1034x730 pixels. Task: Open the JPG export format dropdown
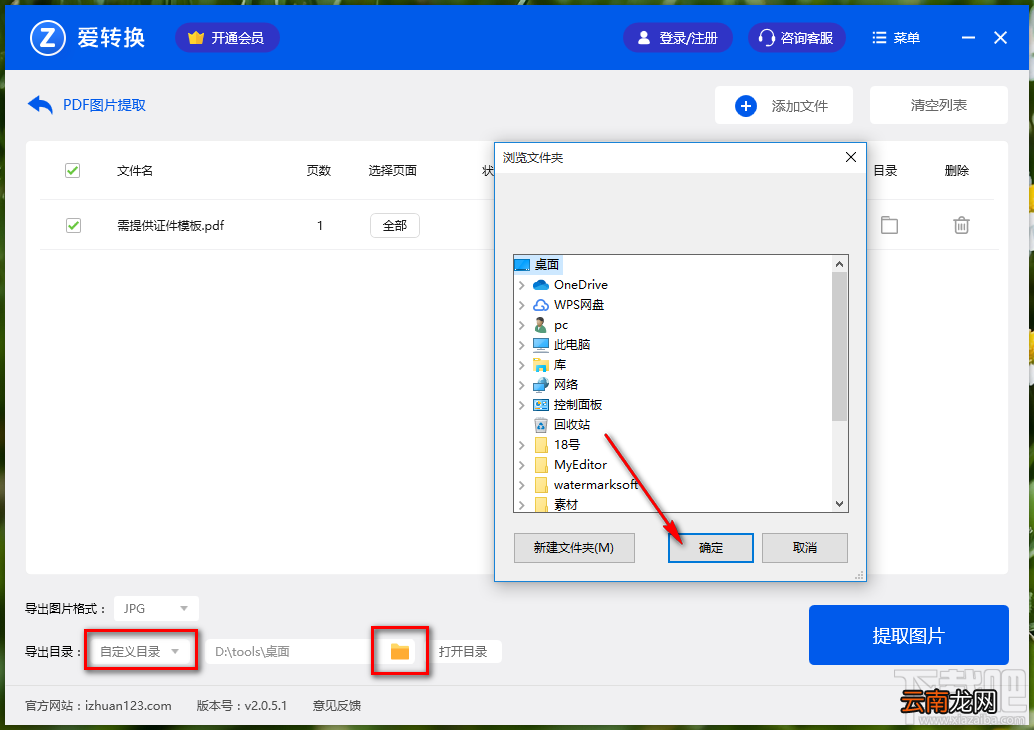coord(156,608)
